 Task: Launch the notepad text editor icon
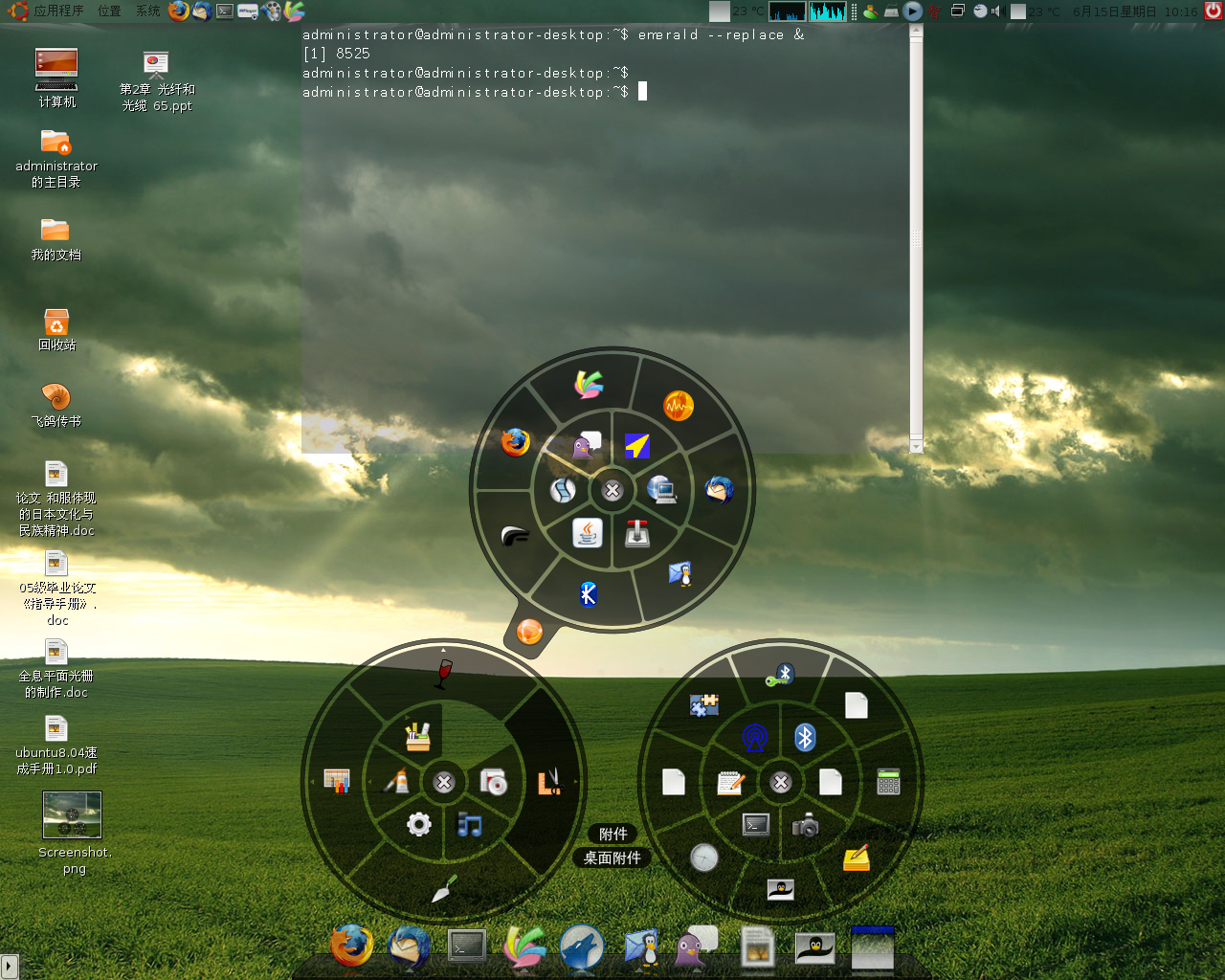(731, 783)
